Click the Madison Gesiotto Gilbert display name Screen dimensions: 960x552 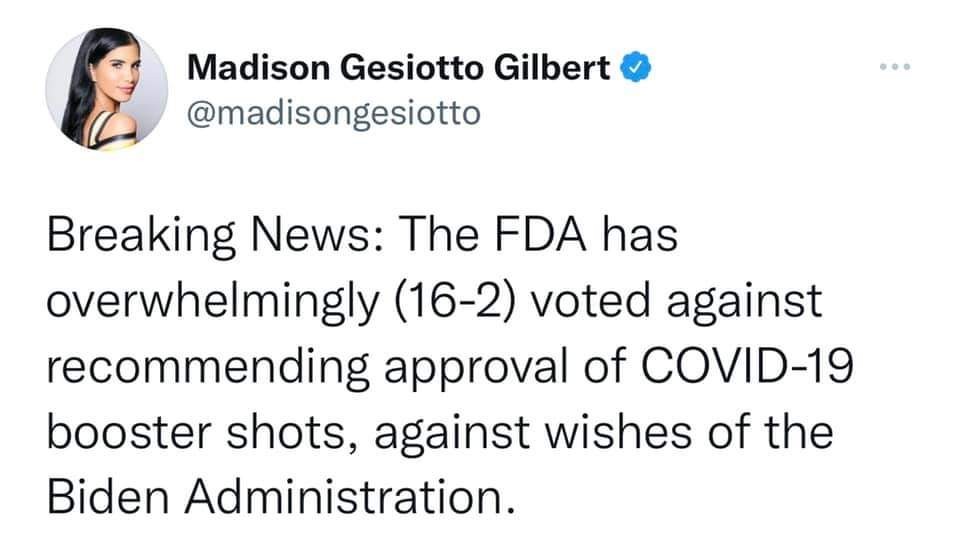pos(398,69)
